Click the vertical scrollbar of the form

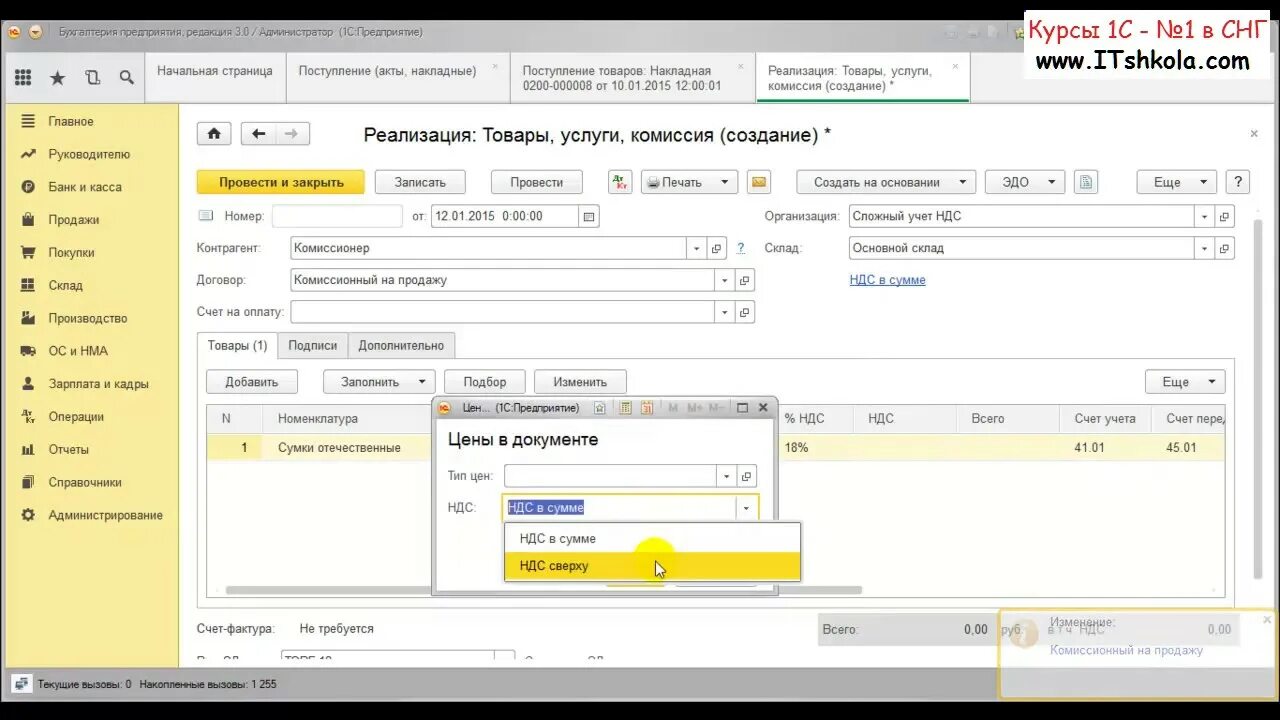coord(1258,400)
